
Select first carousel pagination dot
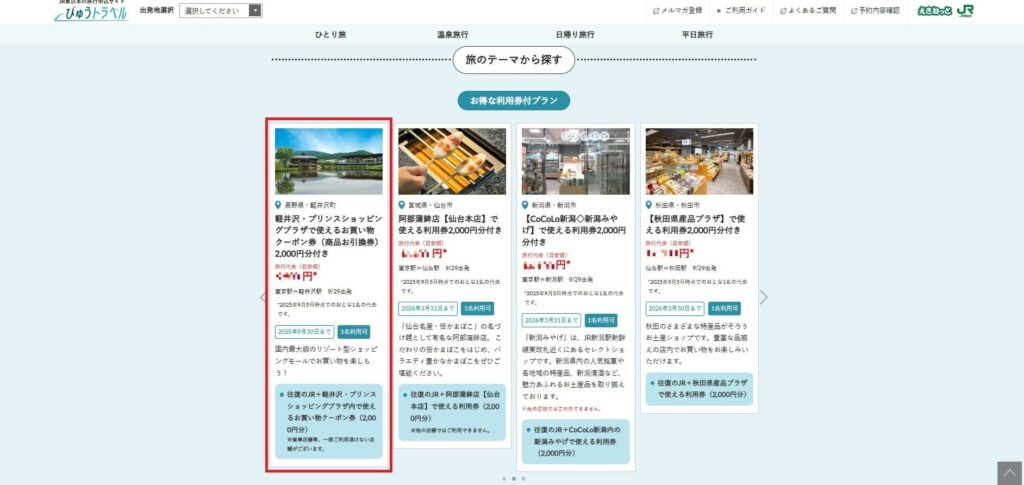click(x=504, y=478)
